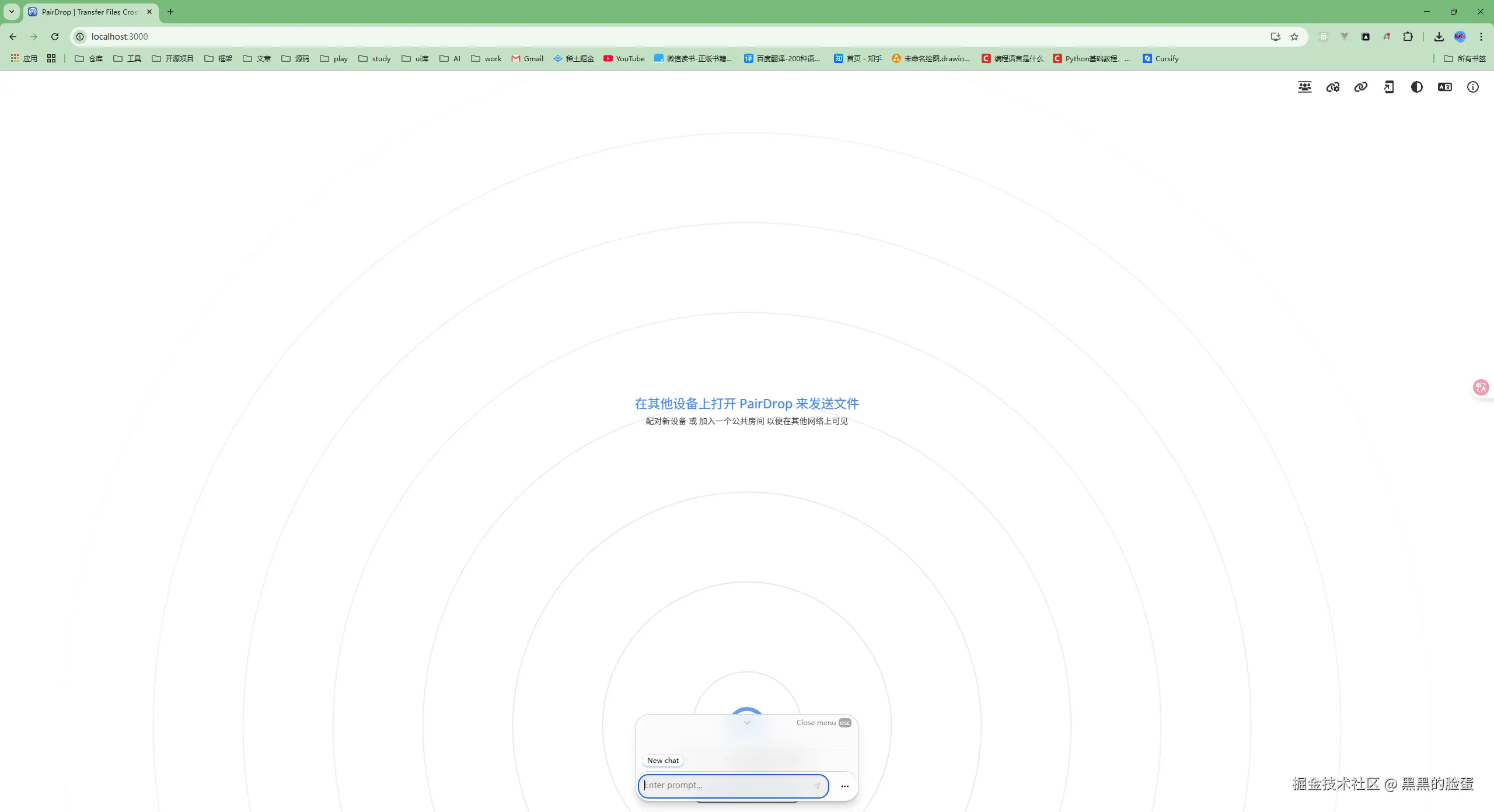The width and height of the screenshot is (1494, 812).
Task: Click the New chat chip
Action: [662, 761]
